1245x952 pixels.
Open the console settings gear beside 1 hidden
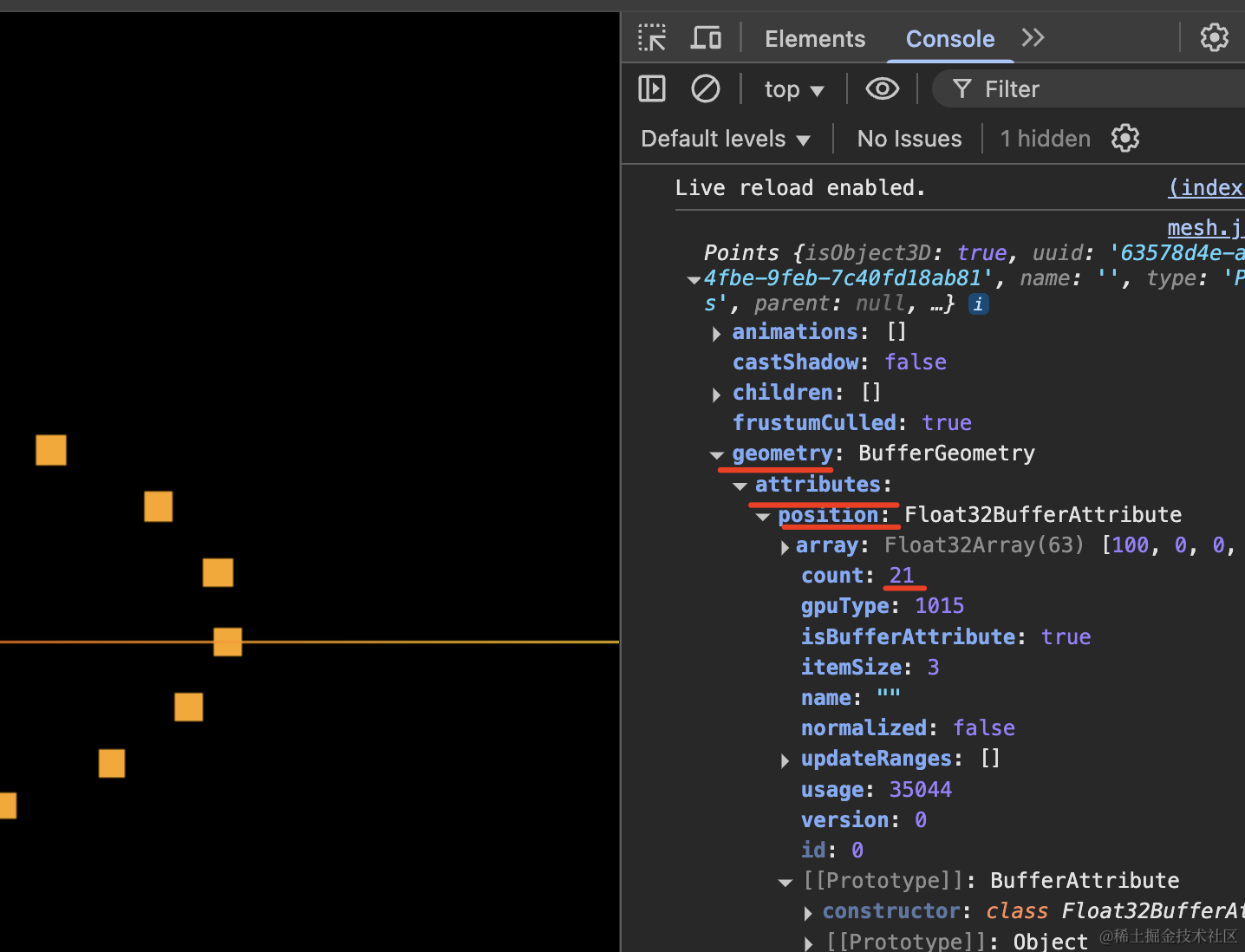1125,138
